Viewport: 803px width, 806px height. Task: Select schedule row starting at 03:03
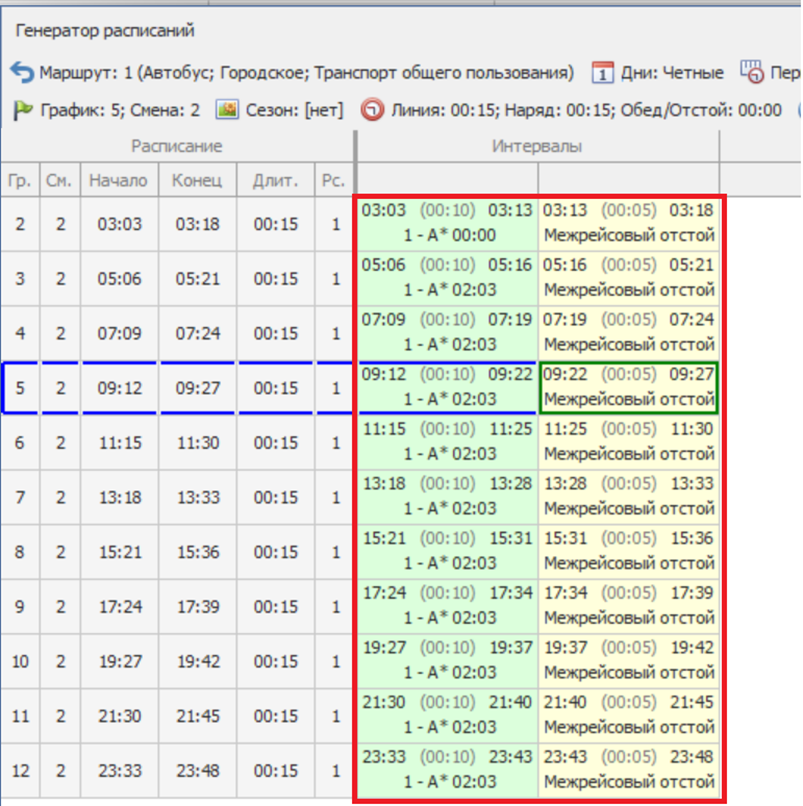tap(118, 225)
